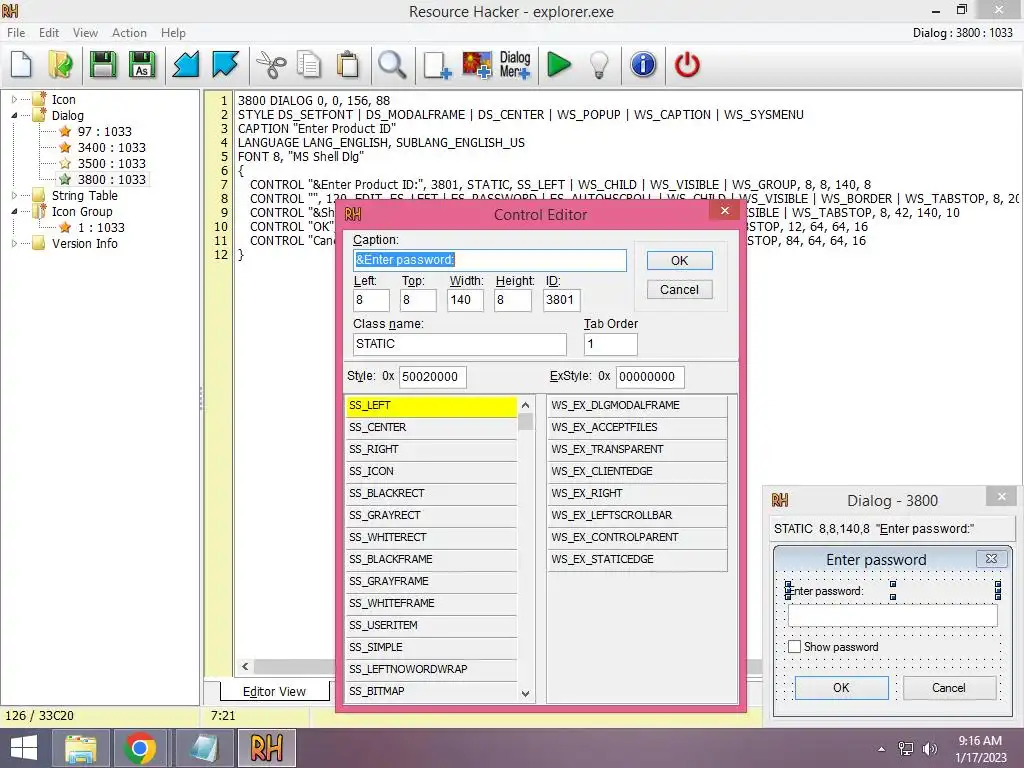
Task: Click the volume speaker tray icon
Action: (929, 749)
